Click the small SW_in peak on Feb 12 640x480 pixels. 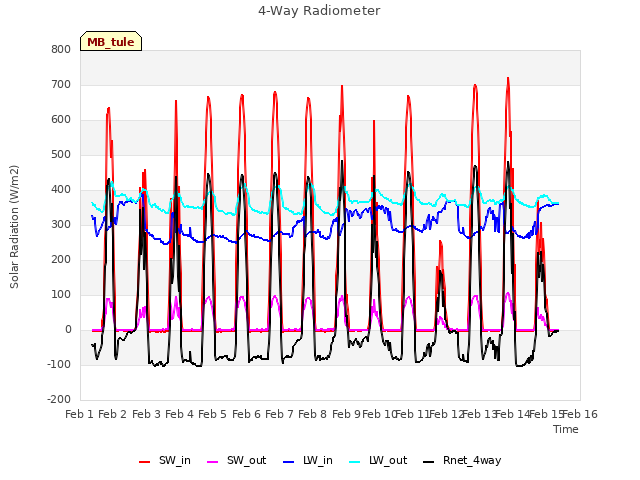tap(440, 241)
